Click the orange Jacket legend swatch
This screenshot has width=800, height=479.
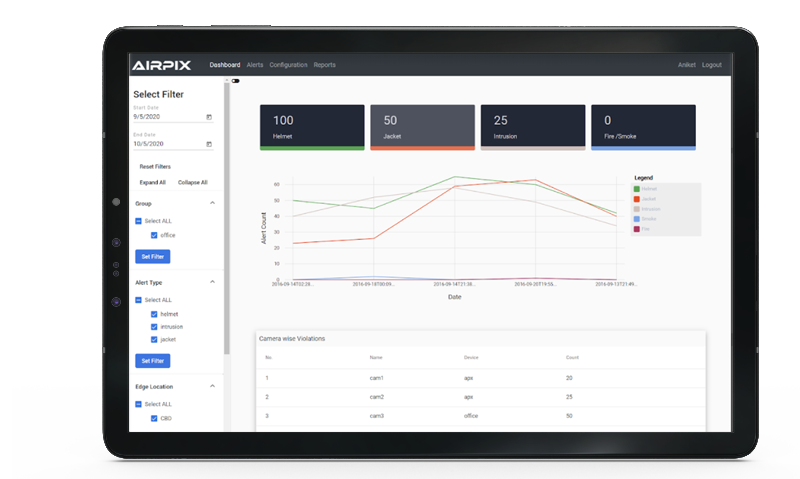[x=637, y=199]
